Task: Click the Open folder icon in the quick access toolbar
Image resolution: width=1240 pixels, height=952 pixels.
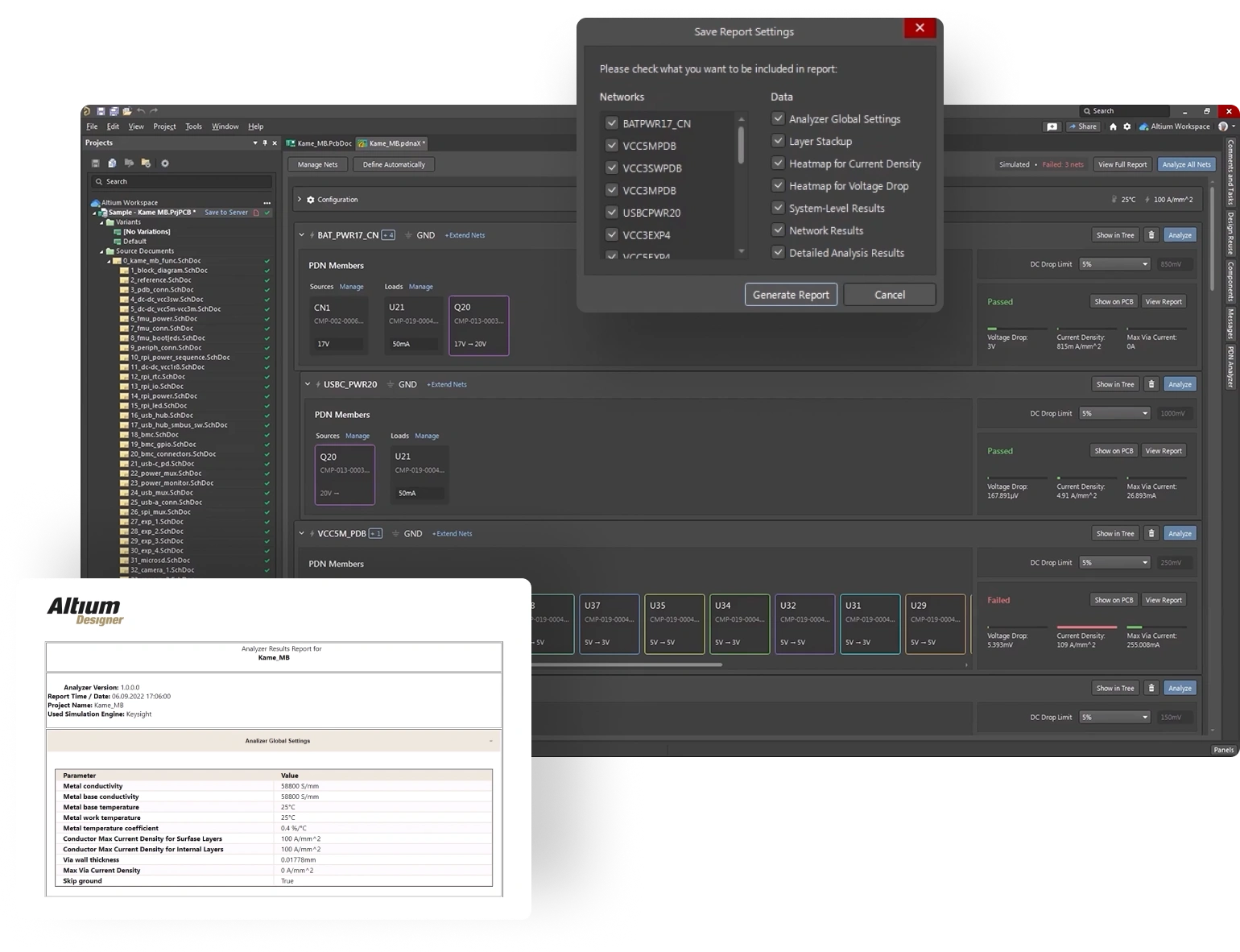Action: [x=127, y=111]
